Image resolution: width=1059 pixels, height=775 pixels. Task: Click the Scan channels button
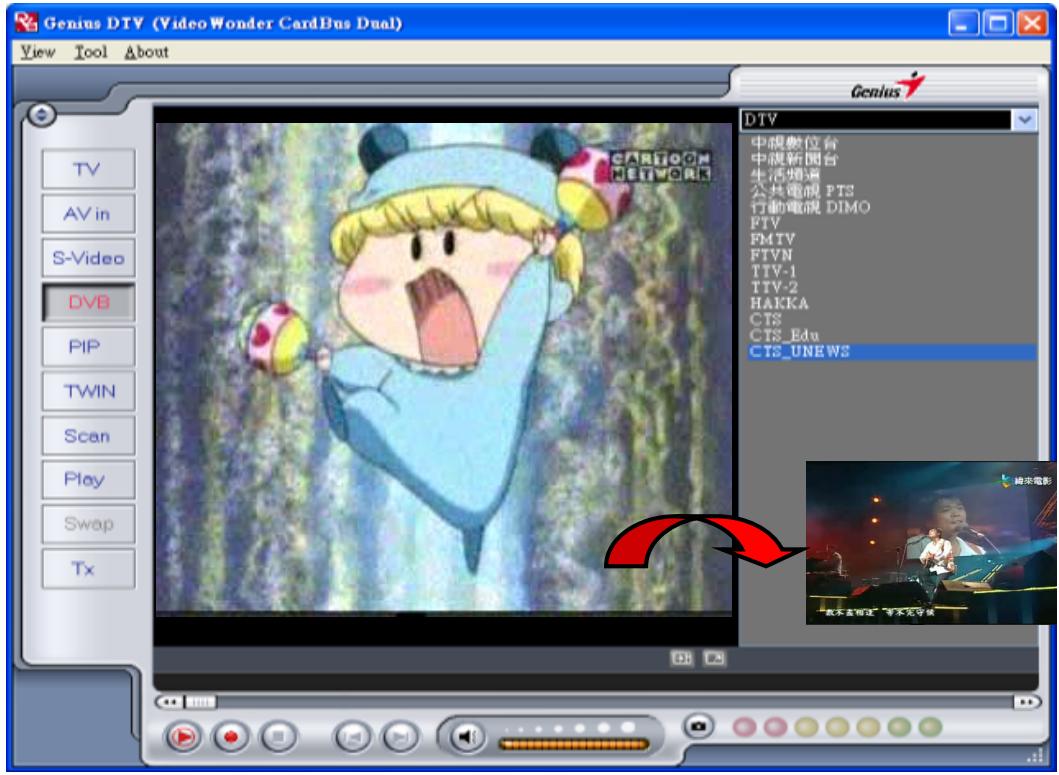(x=88, y=436)
